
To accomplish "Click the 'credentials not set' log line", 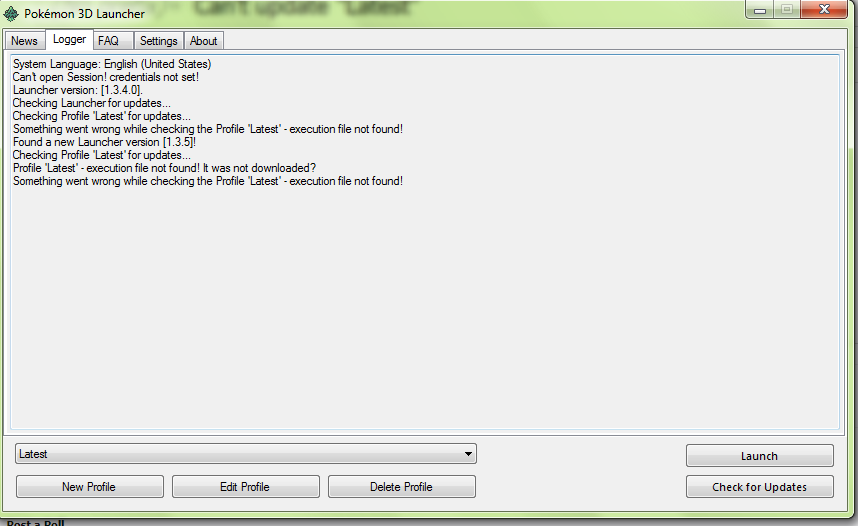I will (x=106, y=77).
